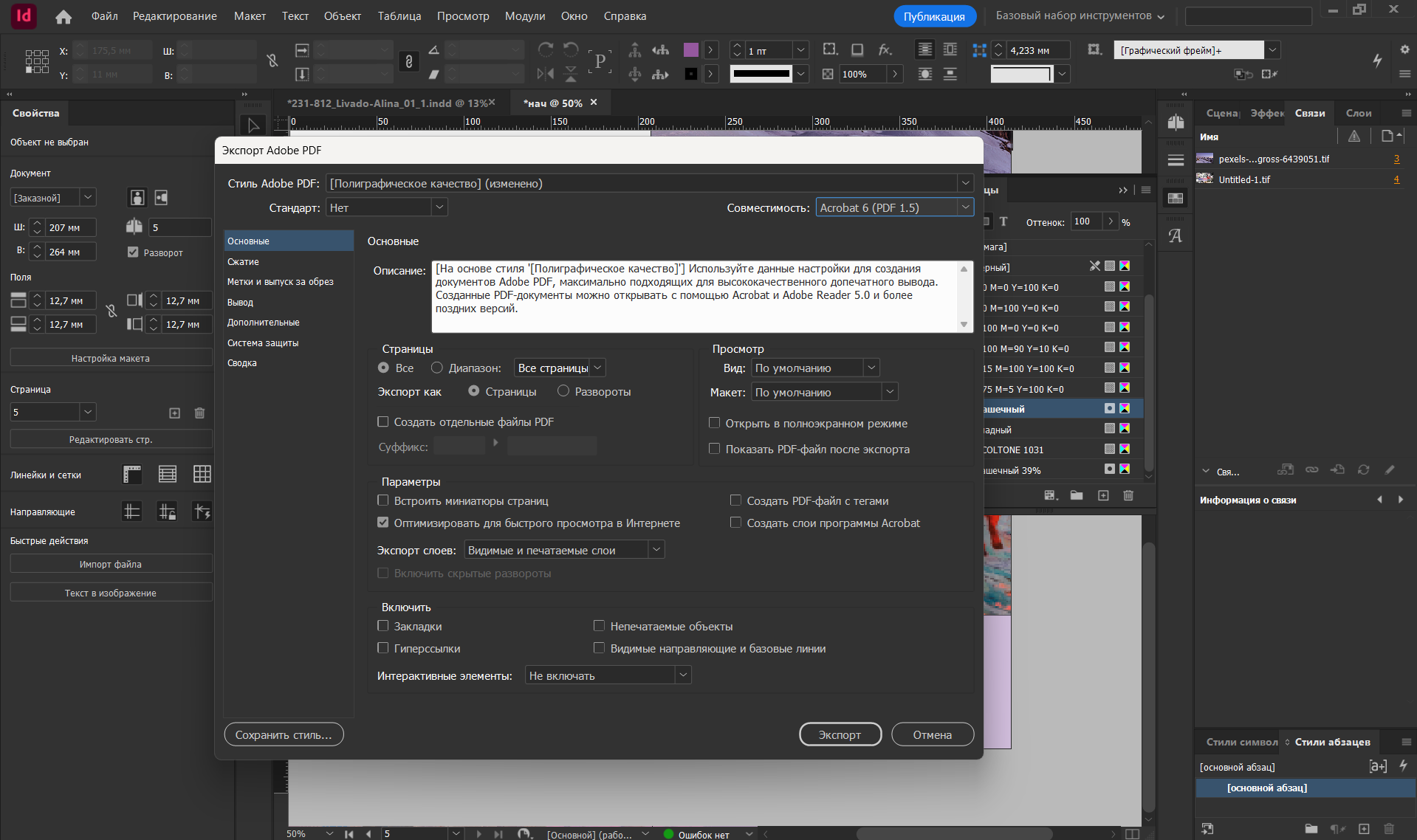Open the Export layers dropdown
1417x840 pixels.
point(564,550)
